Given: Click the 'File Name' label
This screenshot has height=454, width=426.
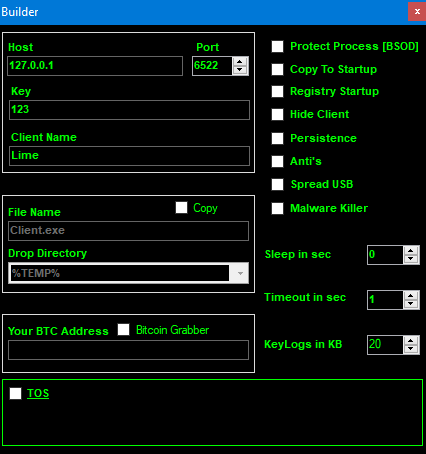Looking at the screenshot, I should click(34, 212).
